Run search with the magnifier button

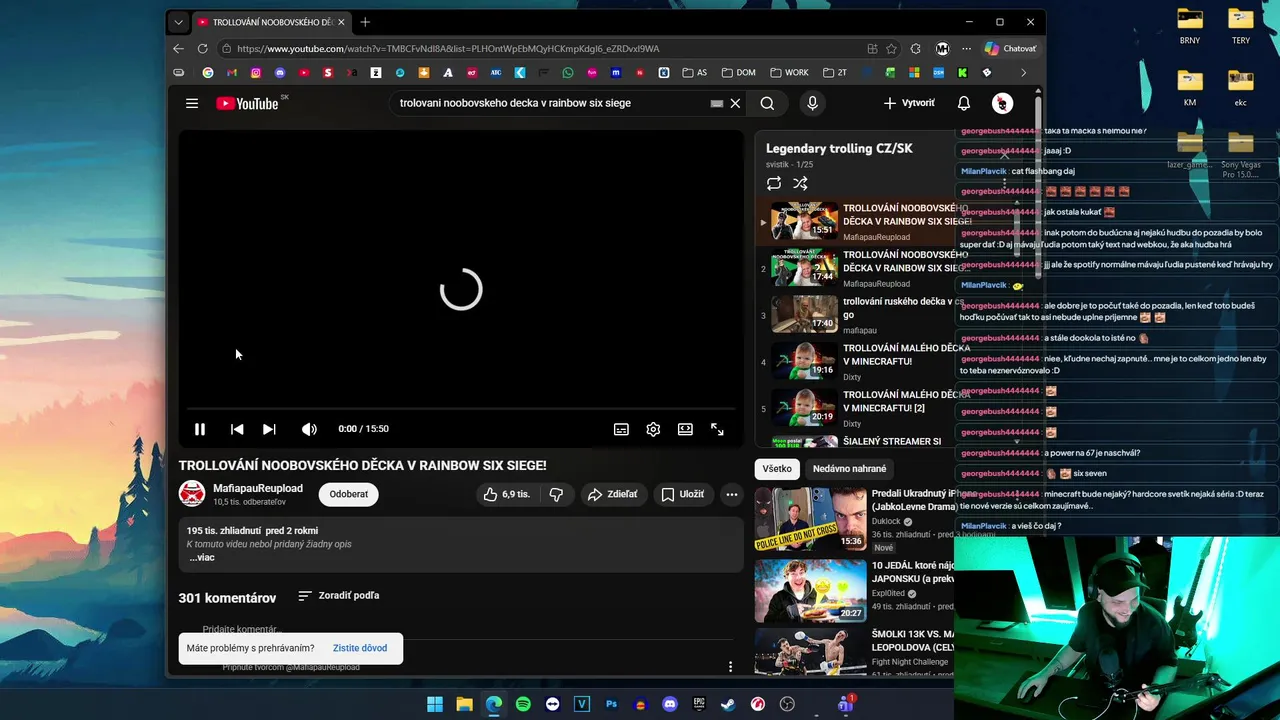(x=767, y=103)
